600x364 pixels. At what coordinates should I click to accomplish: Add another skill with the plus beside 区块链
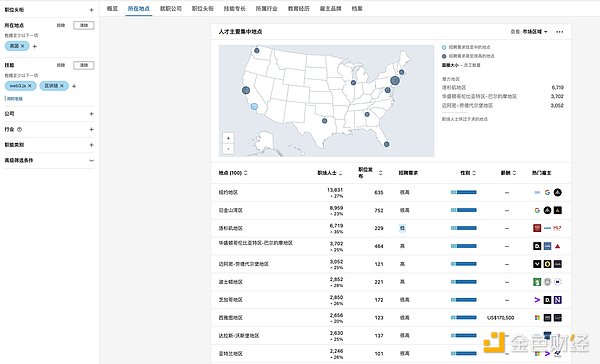[74, 86]
